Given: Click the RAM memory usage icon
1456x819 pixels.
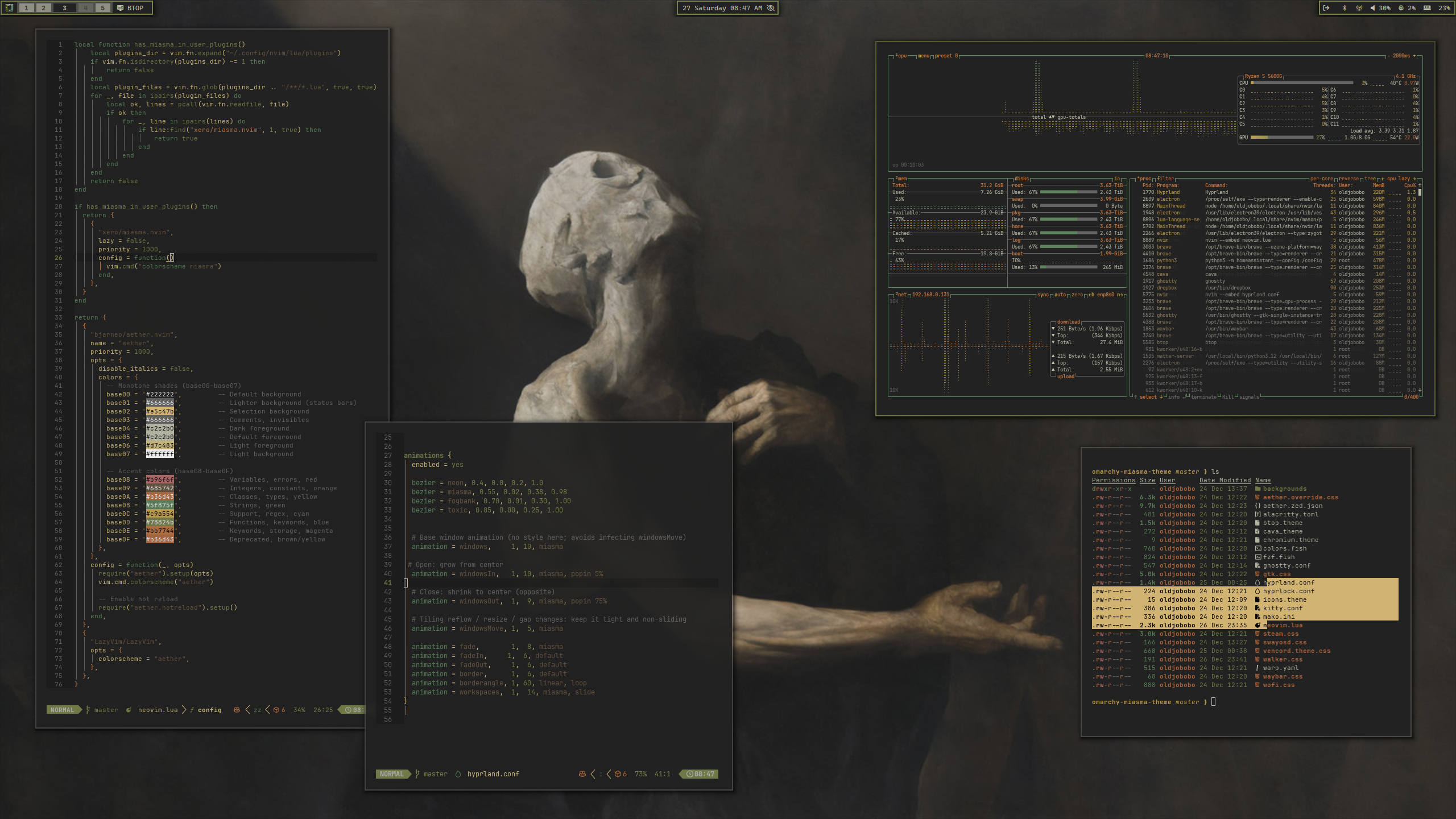Looking at the screenshot, I should click(x=1427, y=8).
